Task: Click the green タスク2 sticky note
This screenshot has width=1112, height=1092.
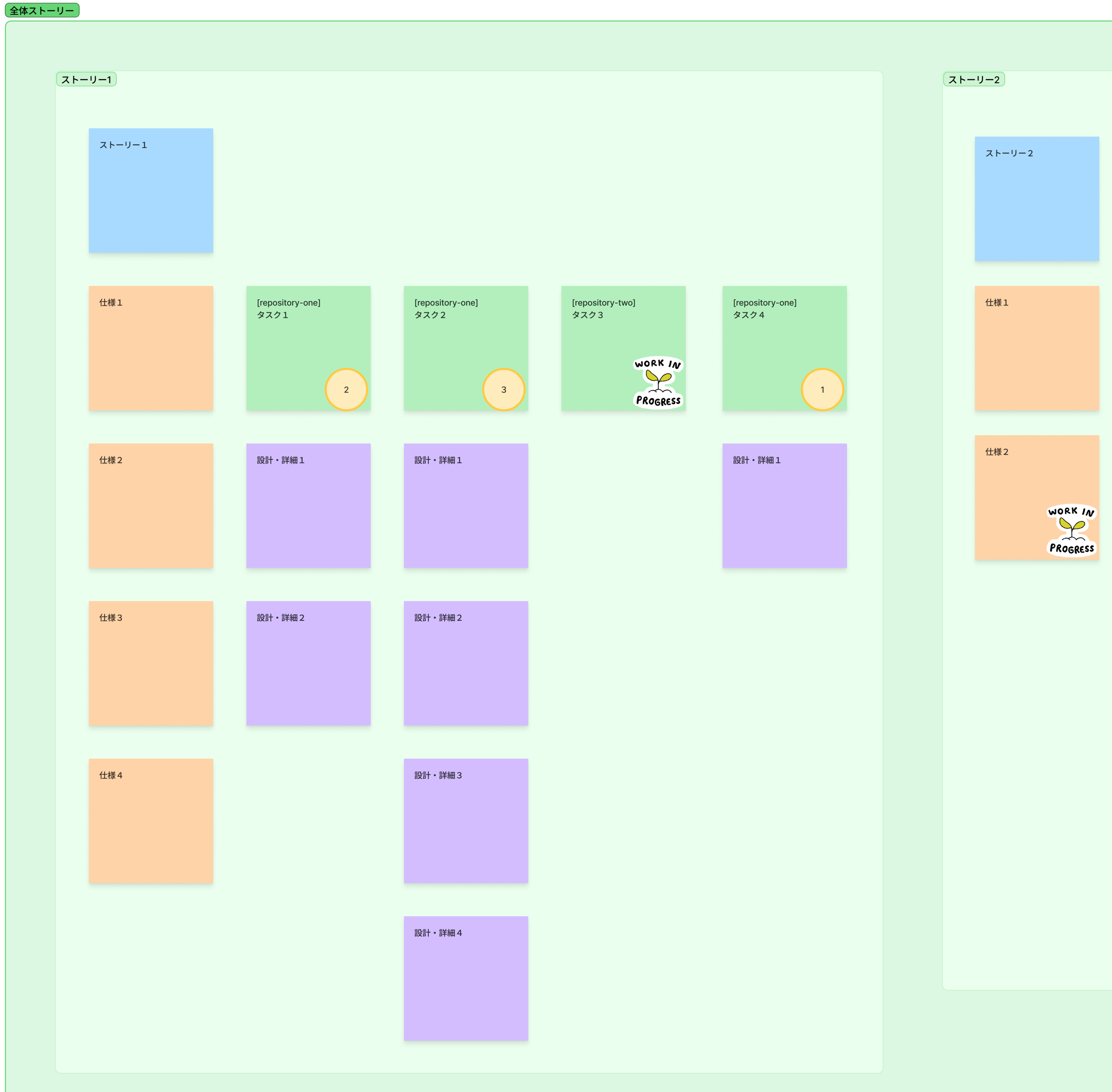Action: (466, 348)
